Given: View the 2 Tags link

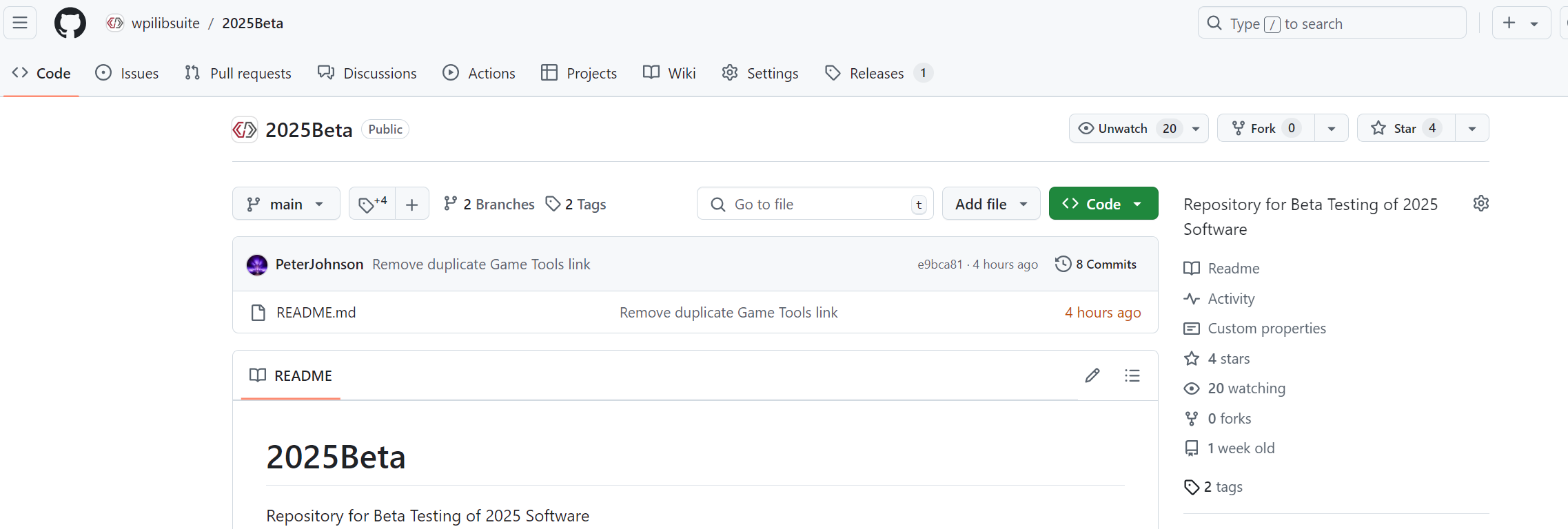Looking at the screenshot, I should point(576,204).
